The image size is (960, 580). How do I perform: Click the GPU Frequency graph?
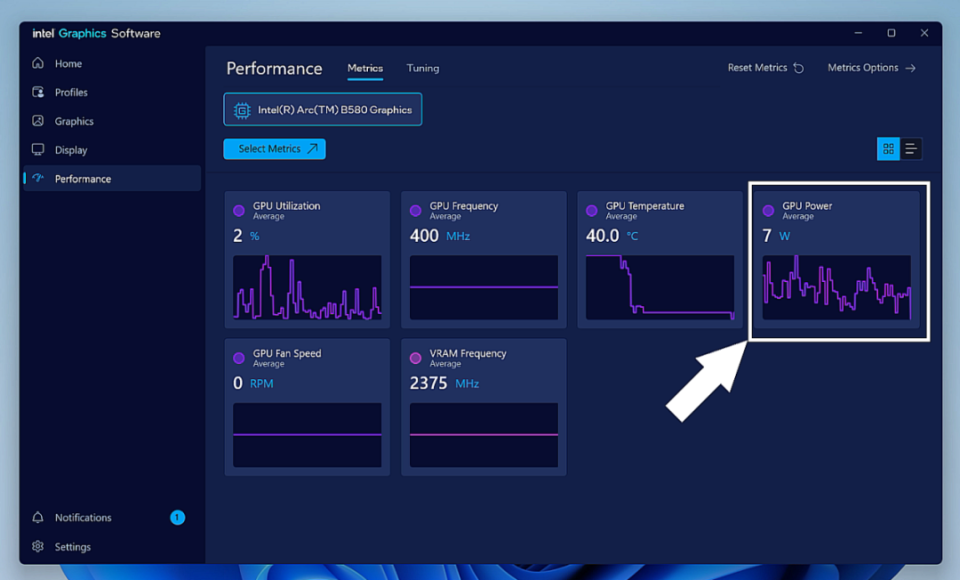(484, 288)
